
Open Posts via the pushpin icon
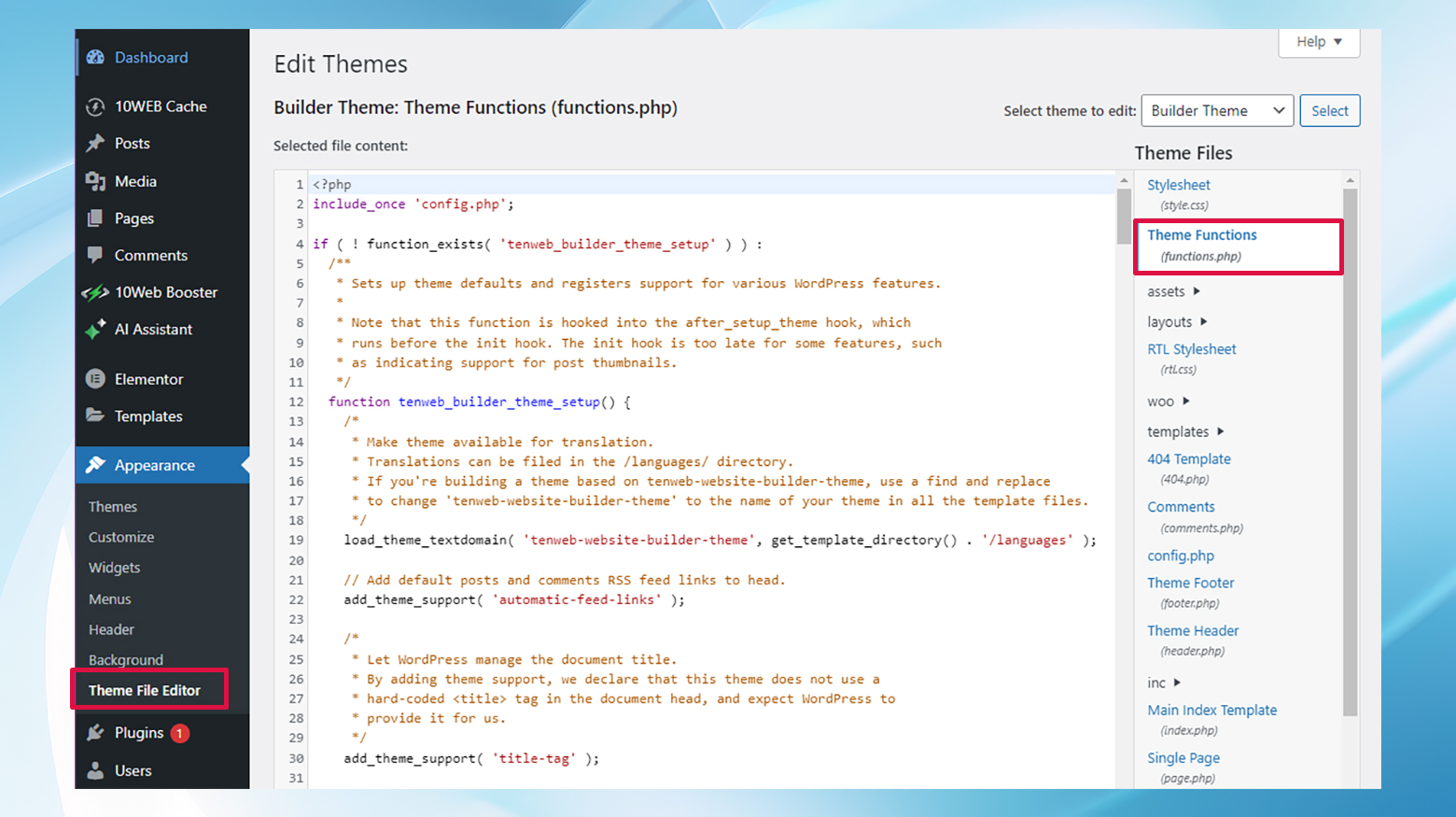[x=95, y=143]
